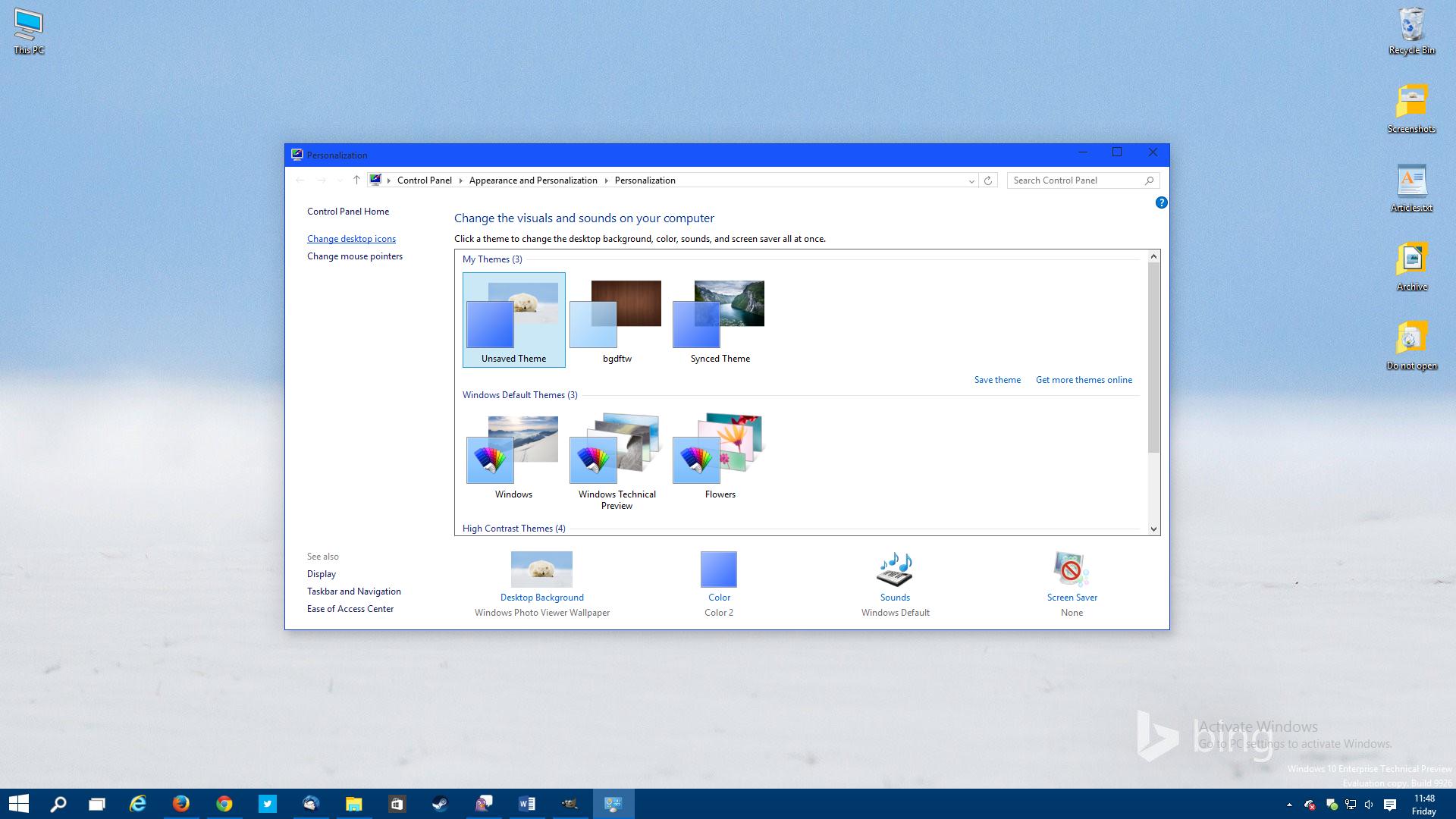Launch GIMP from the taskbar

click(x=571, y=803)
